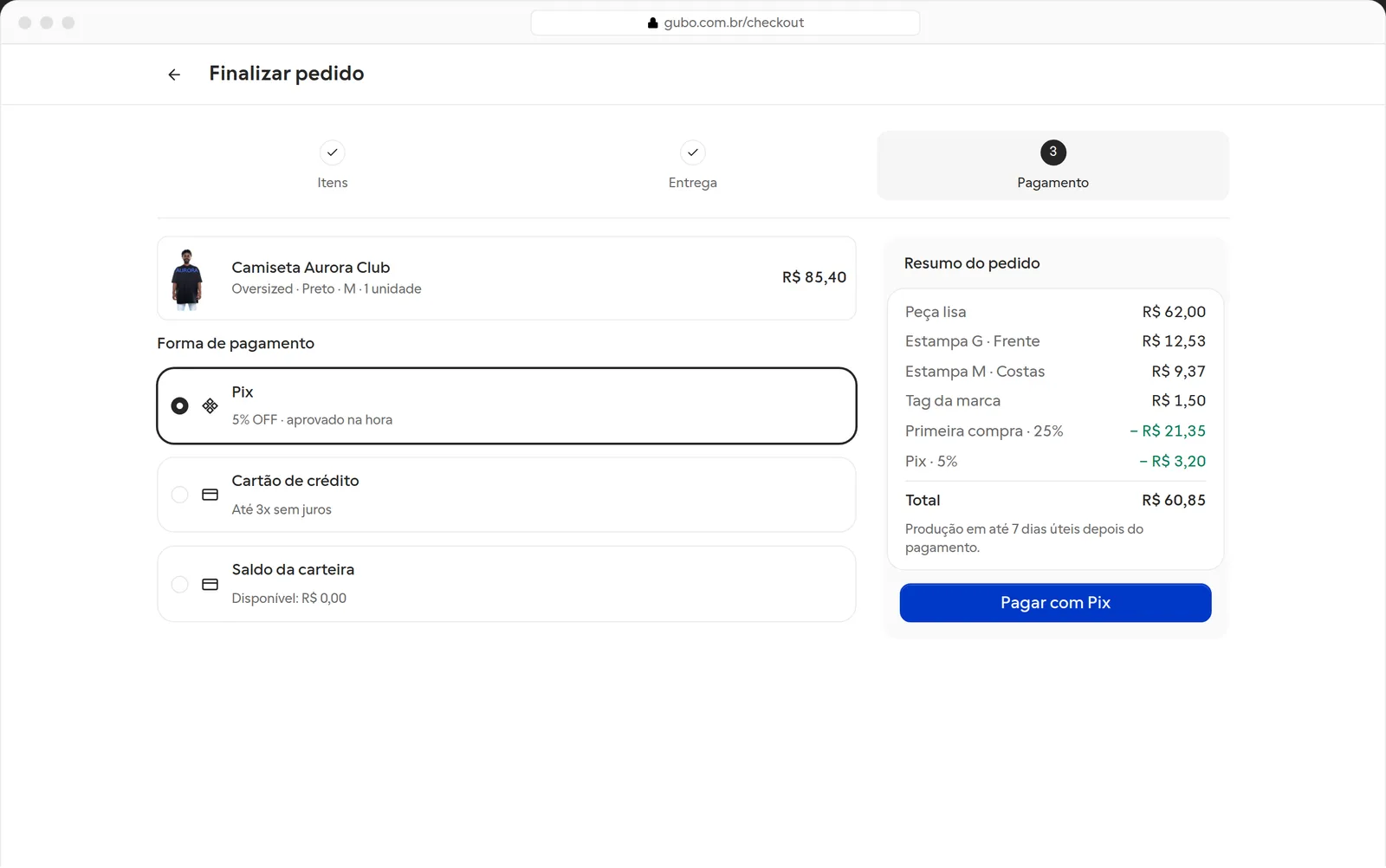Click the lock icon in address bar

653,23
